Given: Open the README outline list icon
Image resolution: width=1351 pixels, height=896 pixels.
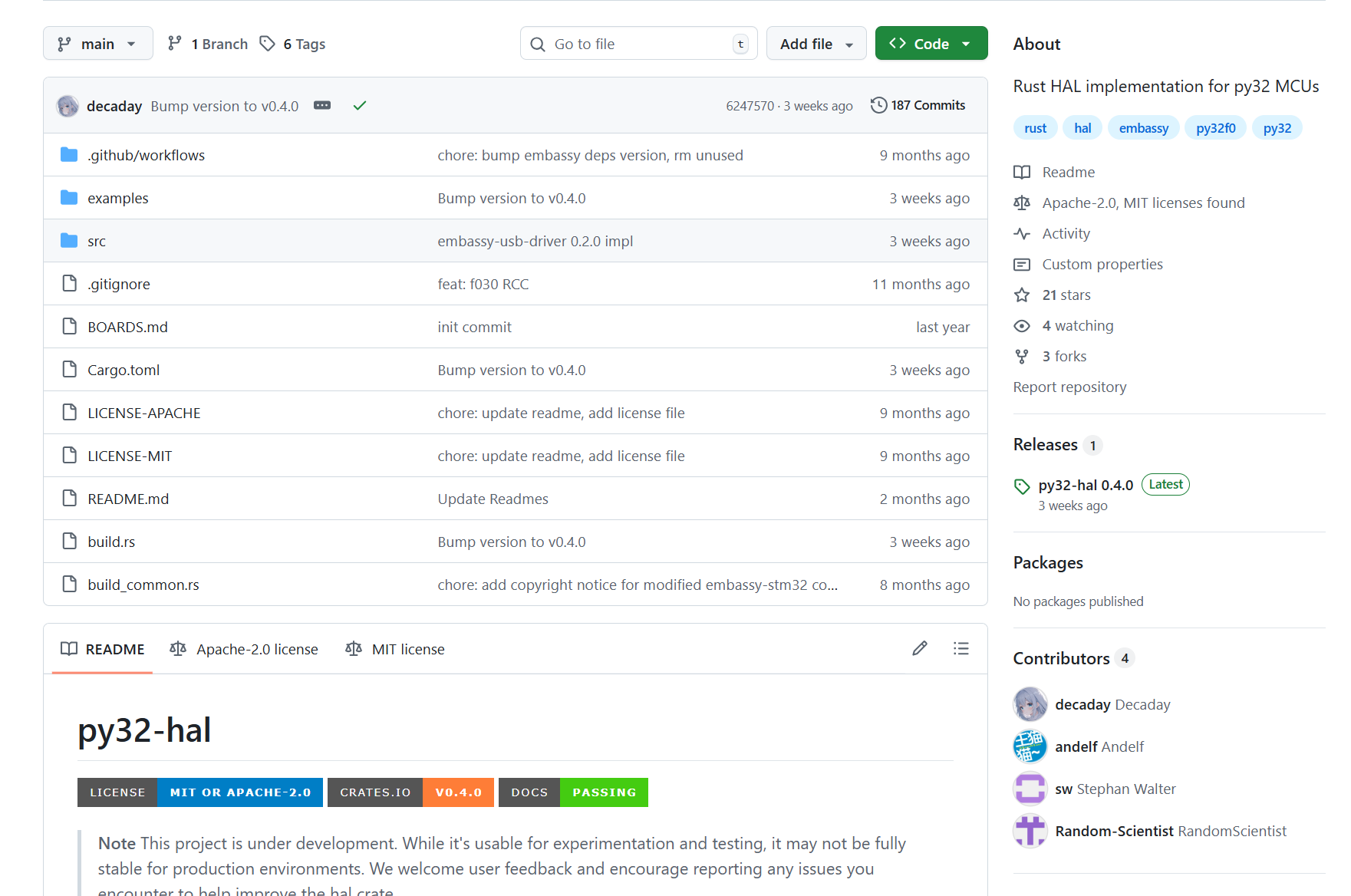Looking at the screenshot, I should click(961, 649).
